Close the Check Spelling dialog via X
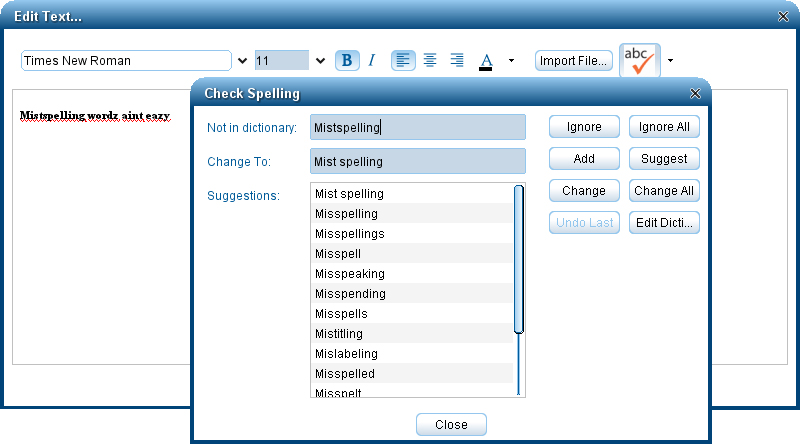Screen dimensions: 800x444 pyautogui.click(x=695, y=93)
